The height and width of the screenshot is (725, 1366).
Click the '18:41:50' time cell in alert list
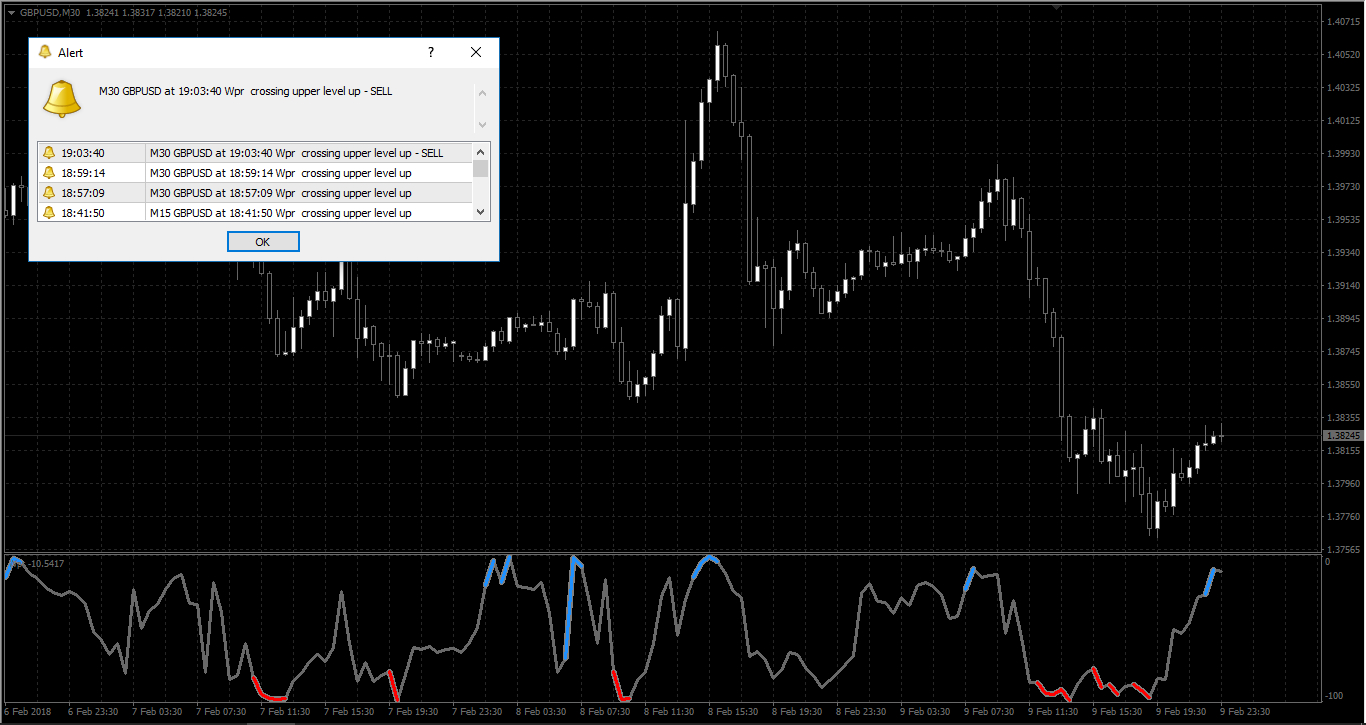tap(82, 213)
